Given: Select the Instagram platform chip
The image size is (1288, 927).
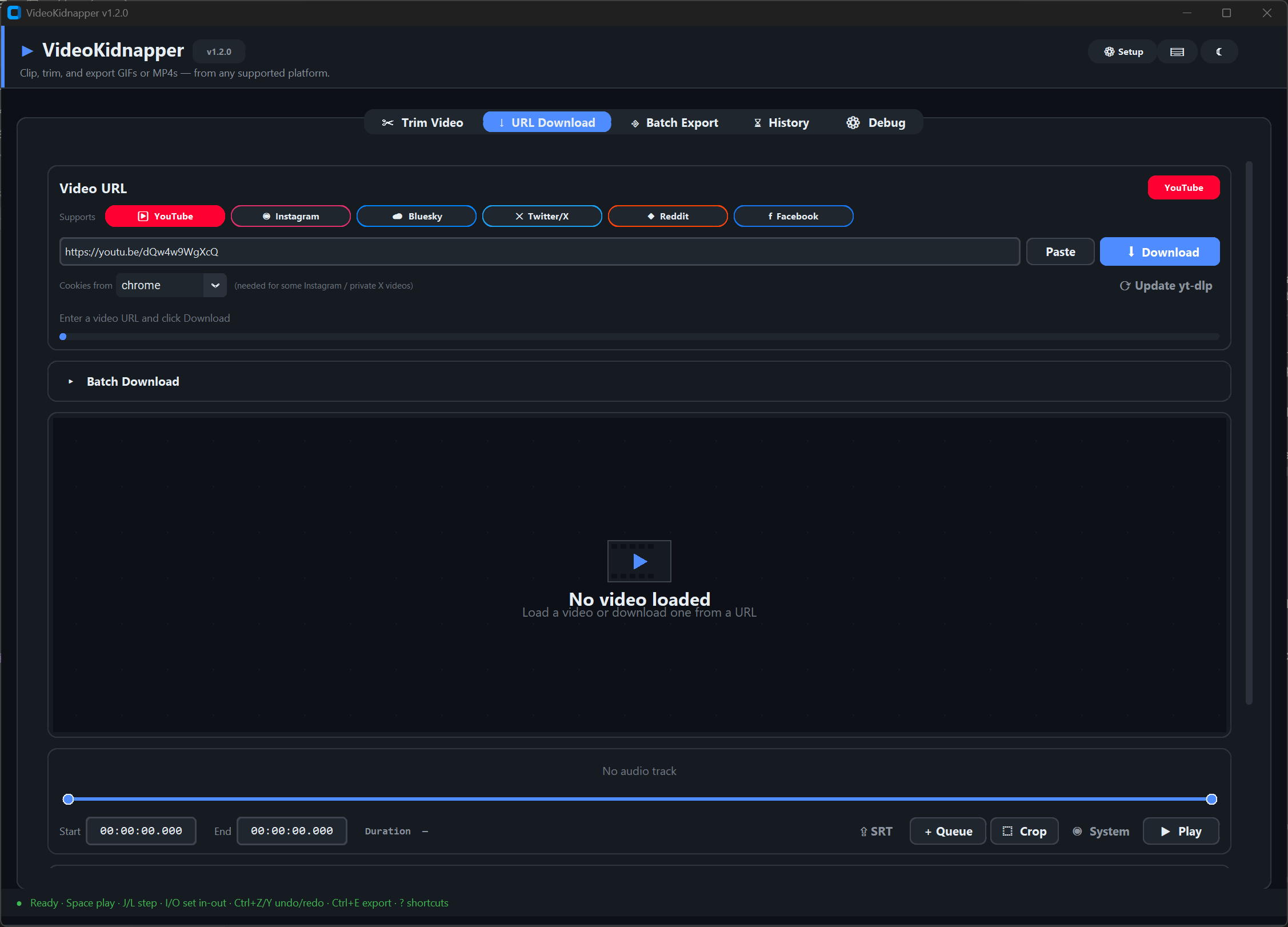Looking at the screenshot, I should [x=291, y=216].
